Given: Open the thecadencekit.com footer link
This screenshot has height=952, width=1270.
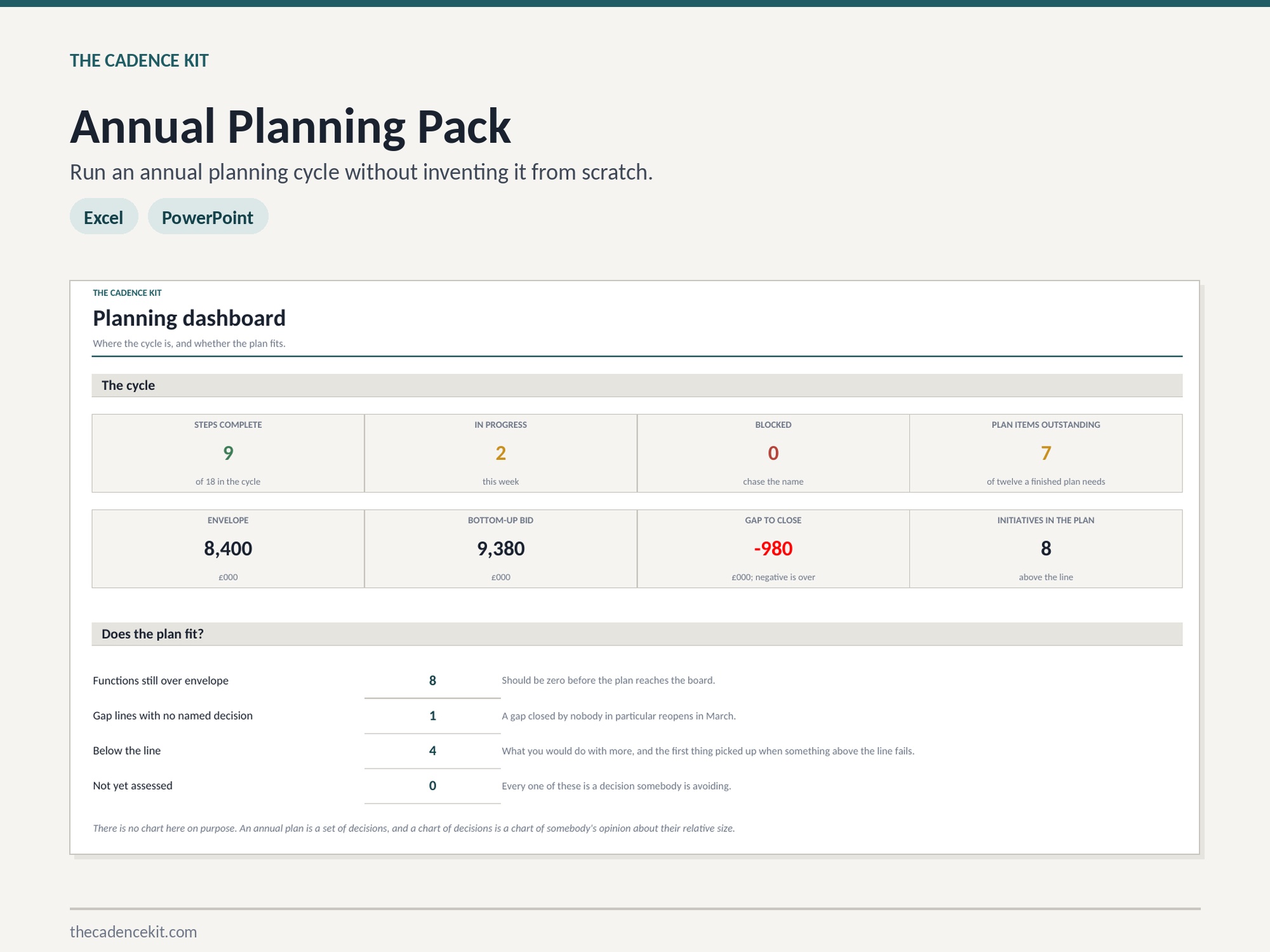Looking at the screenshot, I should coord(133,932).
